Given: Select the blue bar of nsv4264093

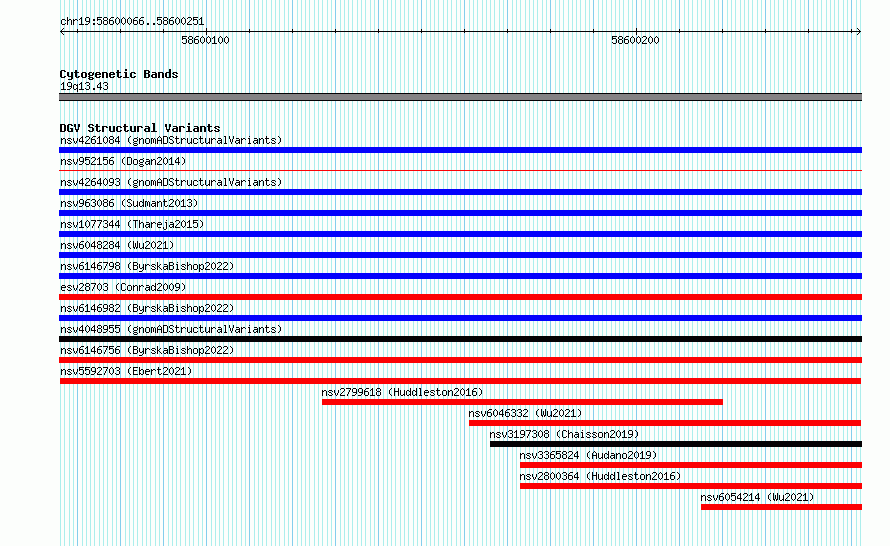Looking at the screenshot, I should coord(460,192).
